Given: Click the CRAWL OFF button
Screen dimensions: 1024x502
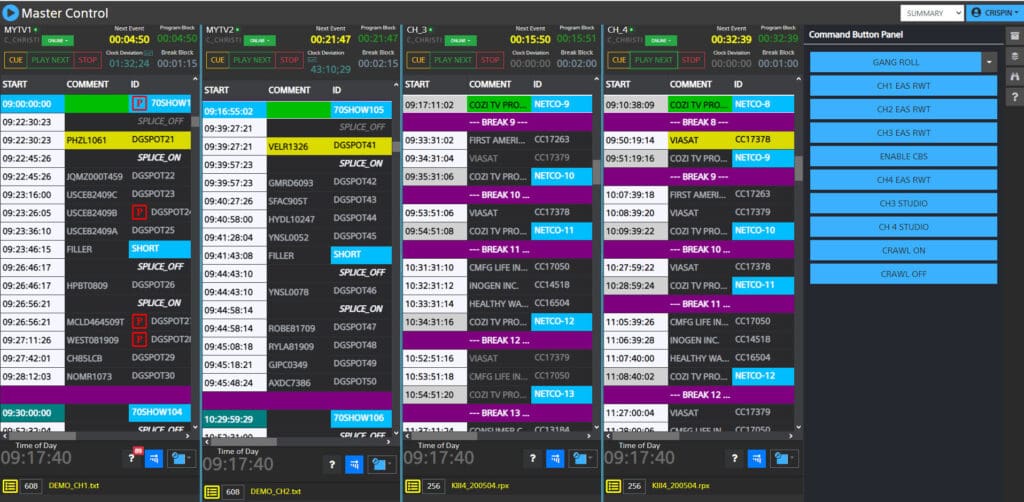Looking at the screenshot, I should [903, 274].
